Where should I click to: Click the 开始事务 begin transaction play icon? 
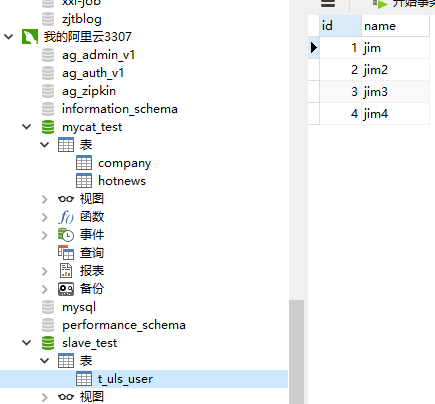(x=380, y=4)
